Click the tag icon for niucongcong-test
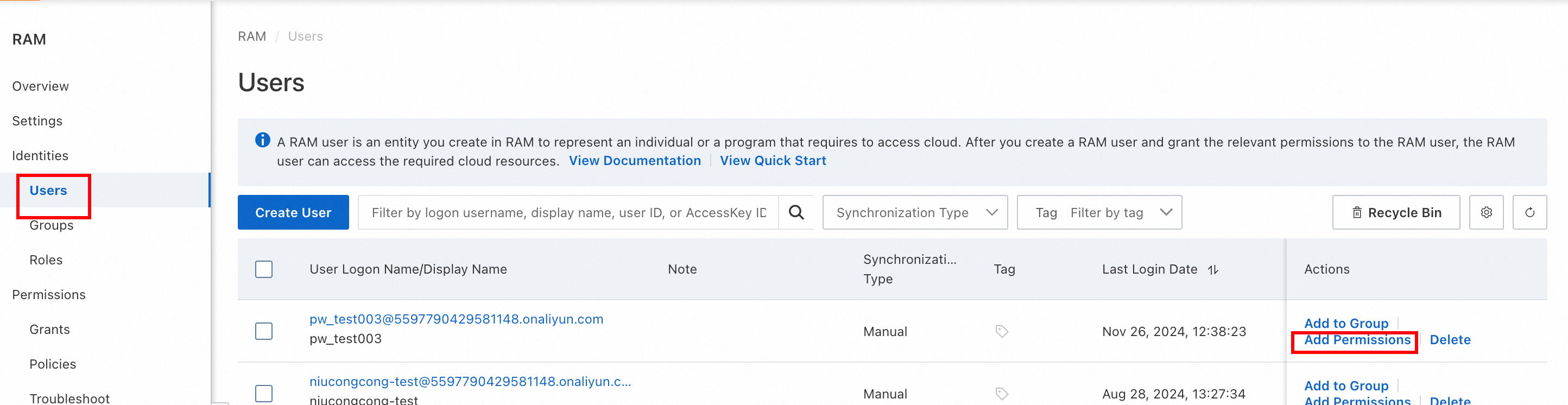This screenshot has height=405, width=1568. pyautogui.click(x=1001, y=394)
